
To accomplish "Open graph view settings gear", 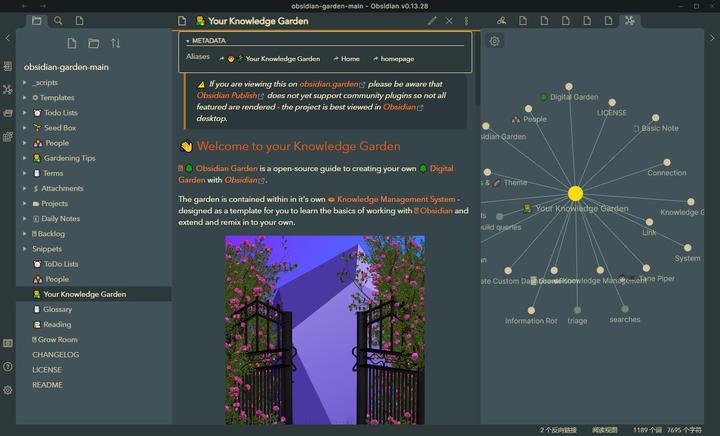I will click(x=495, y=41).
